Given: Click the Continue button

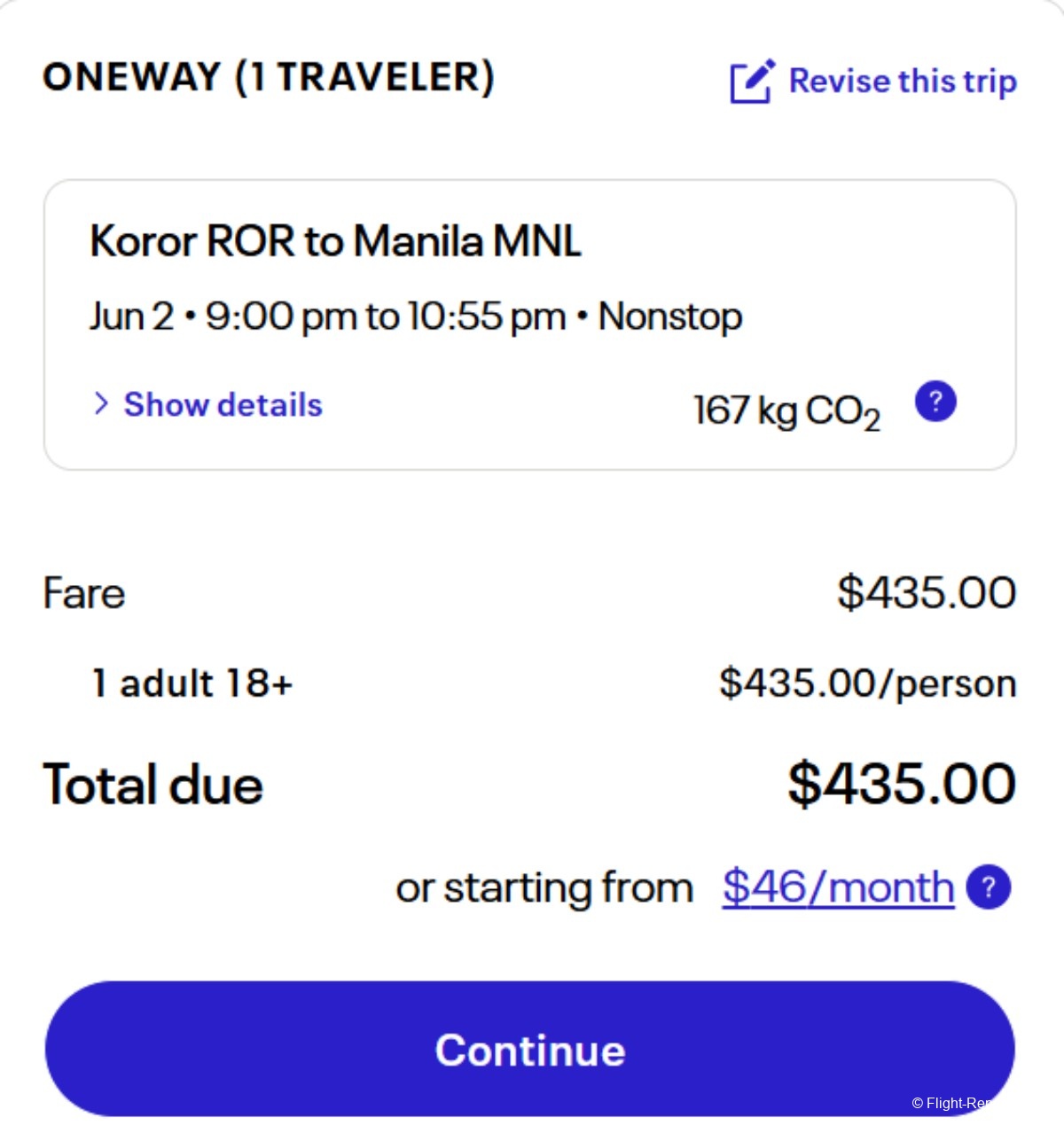Looking at the screenshot, I should 530,1049.
